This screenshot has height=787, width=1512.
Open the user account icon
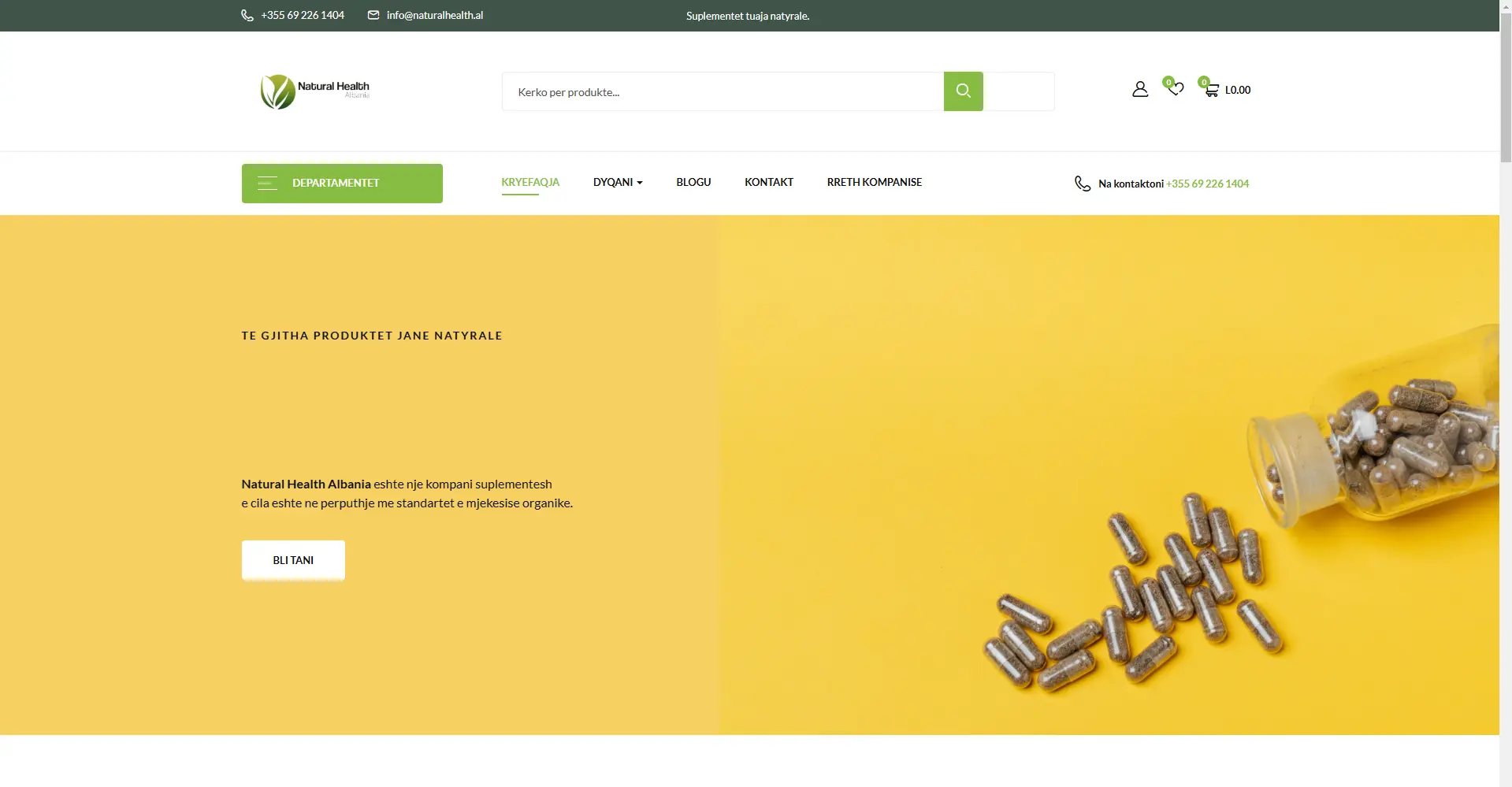[1140, 89]
